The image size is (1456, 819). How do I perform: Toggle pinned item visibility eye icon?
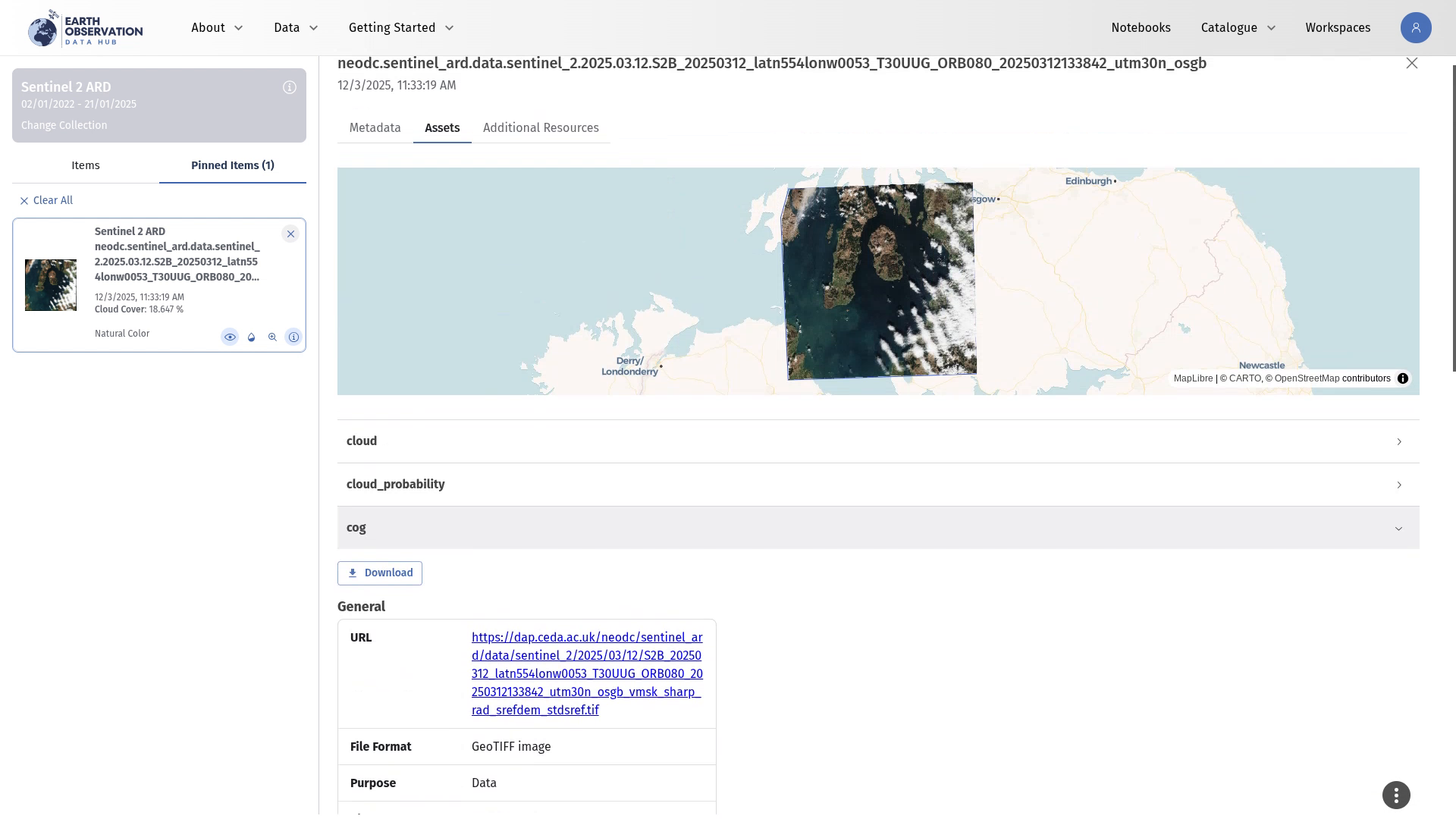(x=230, y=337)
